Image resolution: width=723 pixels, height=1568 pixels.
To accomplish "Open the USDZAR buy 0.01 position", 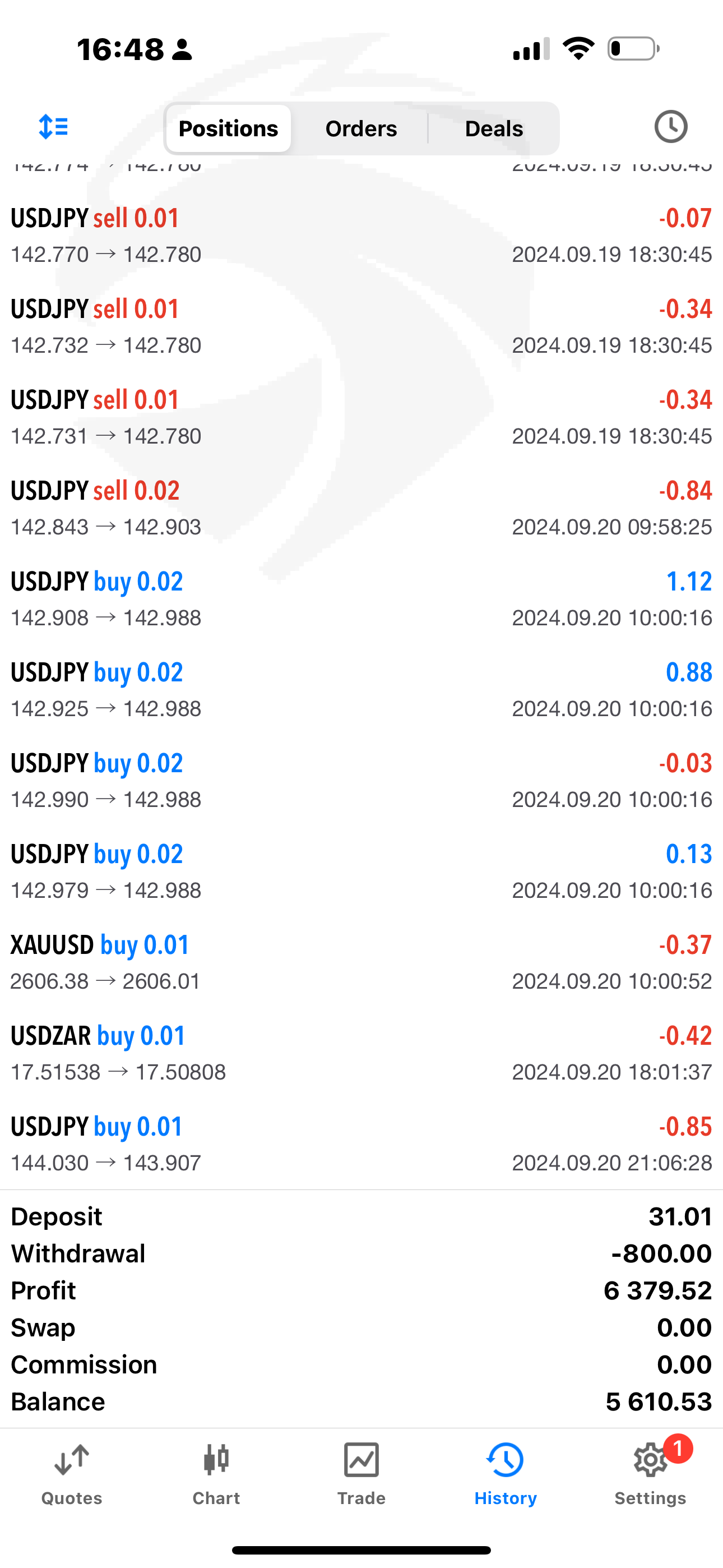I will click(361, 1053).
